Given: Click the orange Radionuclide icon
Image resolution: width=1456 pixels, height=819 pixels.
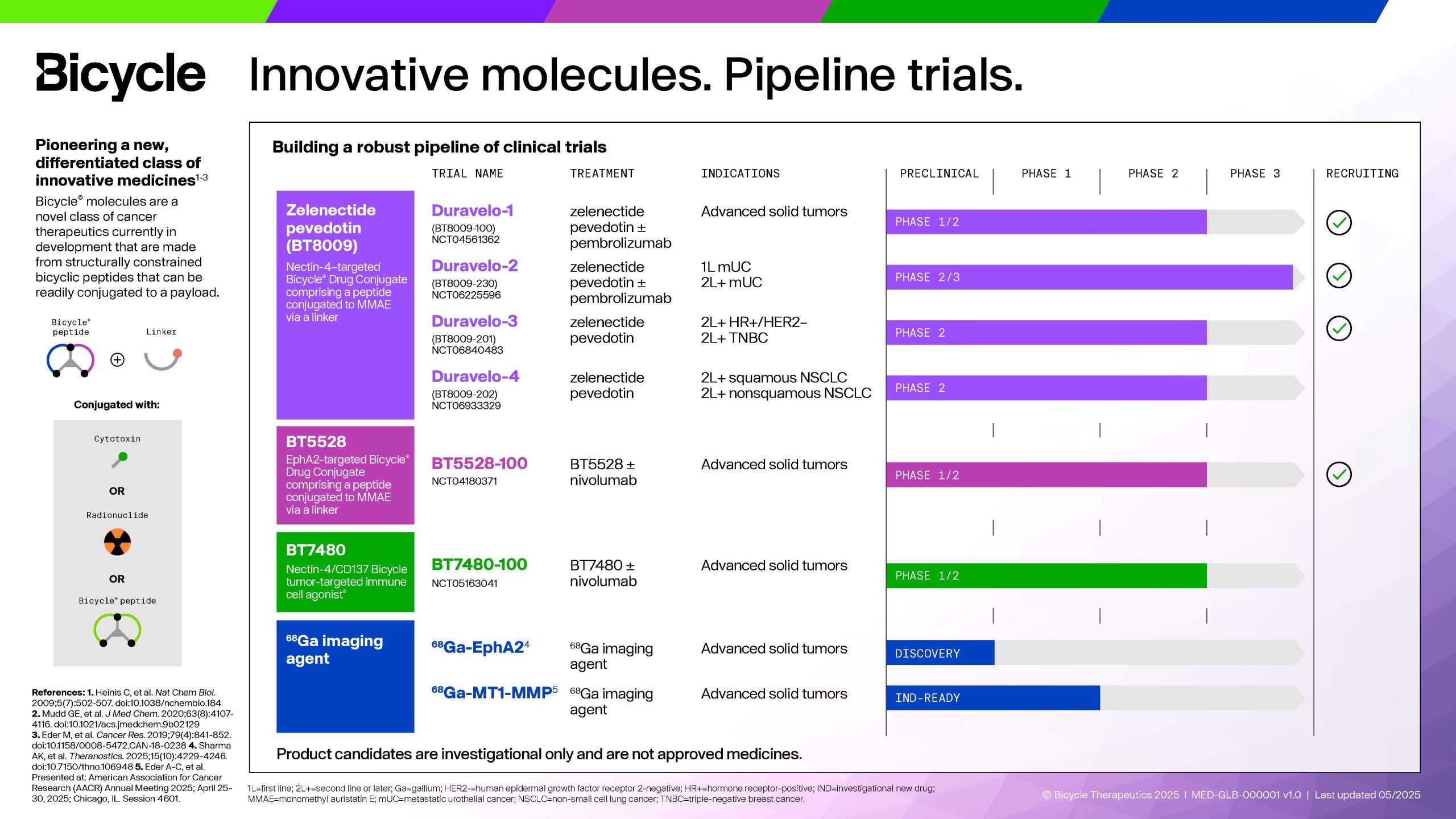Looking at the screenshot, I should point(117,542).
